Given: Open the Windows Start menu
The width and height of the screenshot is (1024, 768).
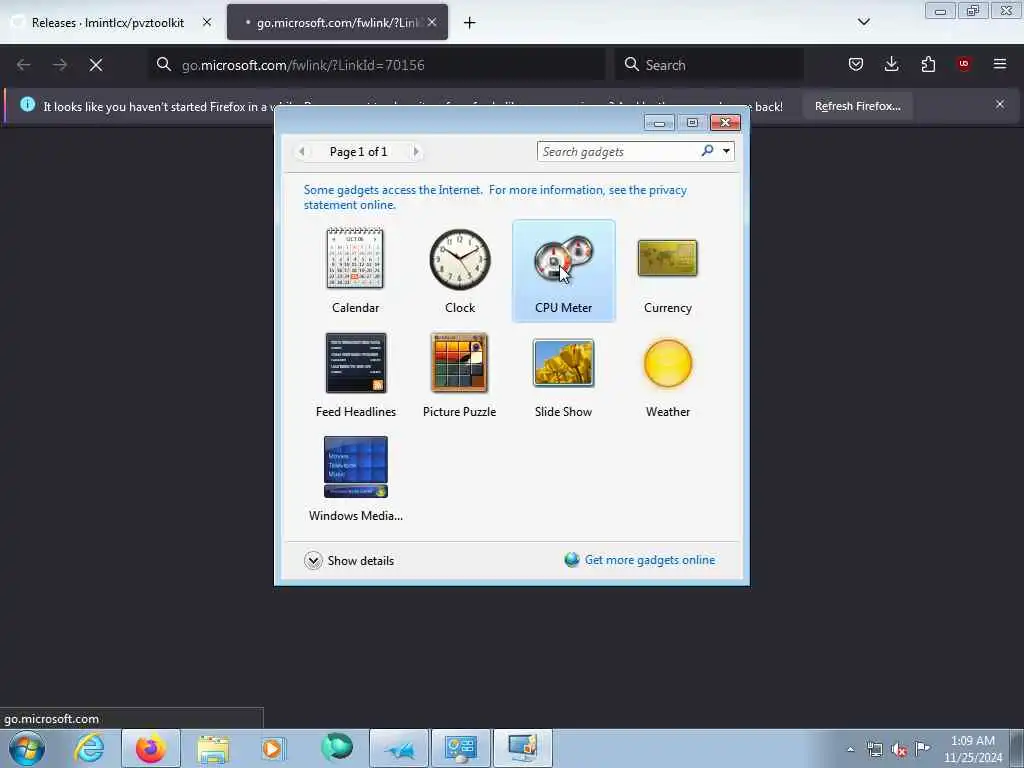Looking at the screenshot, I should (x=27, y=748).
